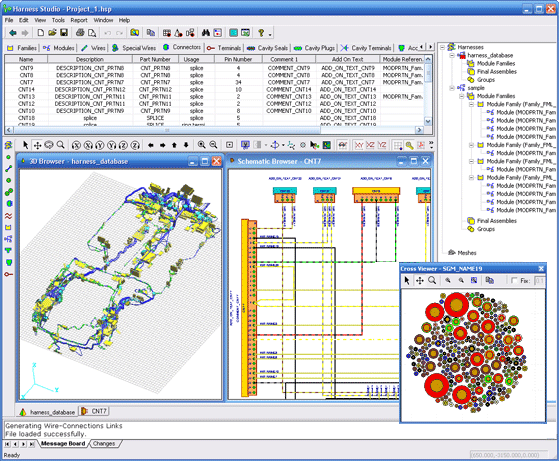Click the pan left arrow in view toolbar
Viewport: 559px width, 461px height.
[150, 145]
